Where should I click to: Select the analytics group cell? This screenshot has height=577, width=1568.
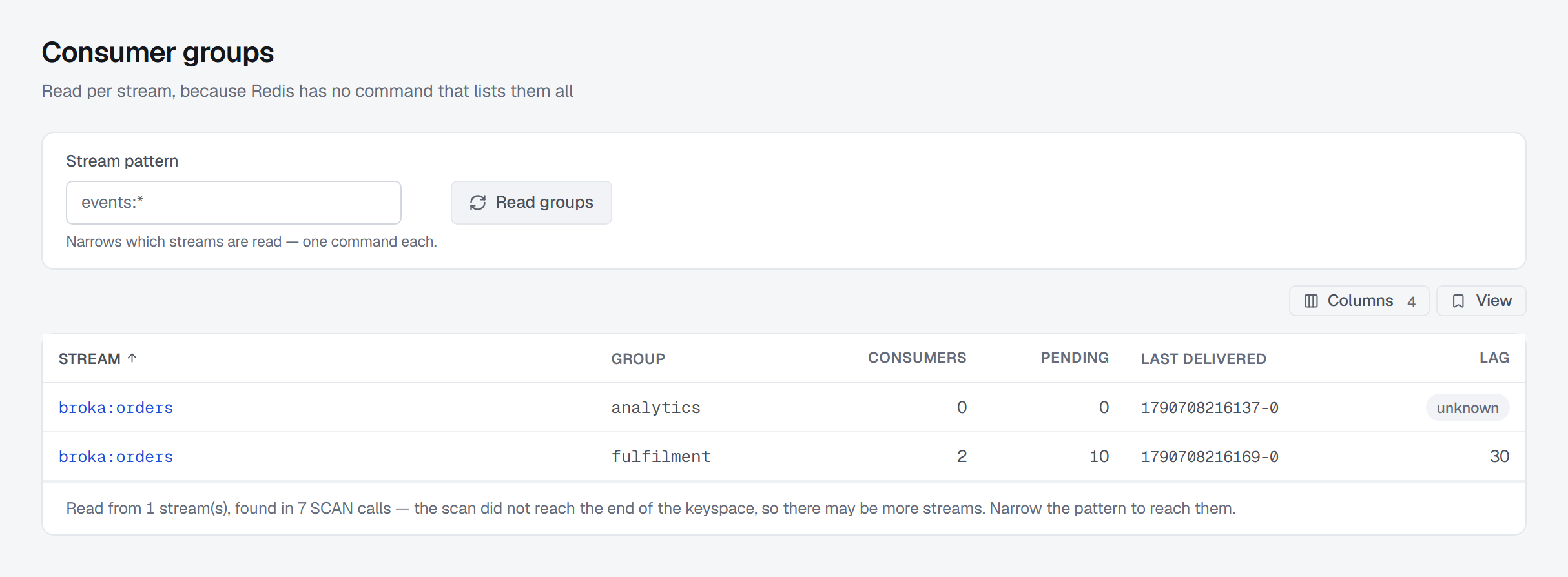point(656,408)
